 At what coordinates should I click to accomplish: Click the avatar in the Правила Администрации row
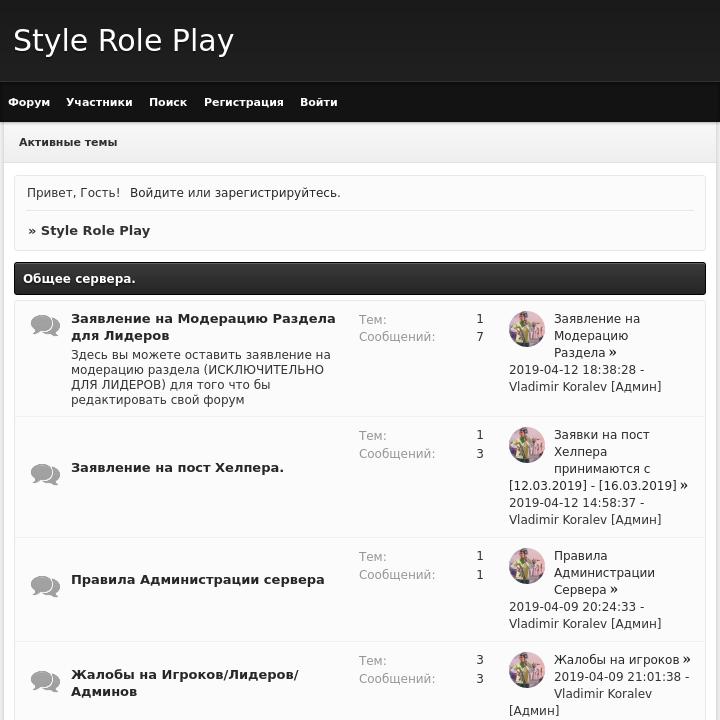point(527,566)
